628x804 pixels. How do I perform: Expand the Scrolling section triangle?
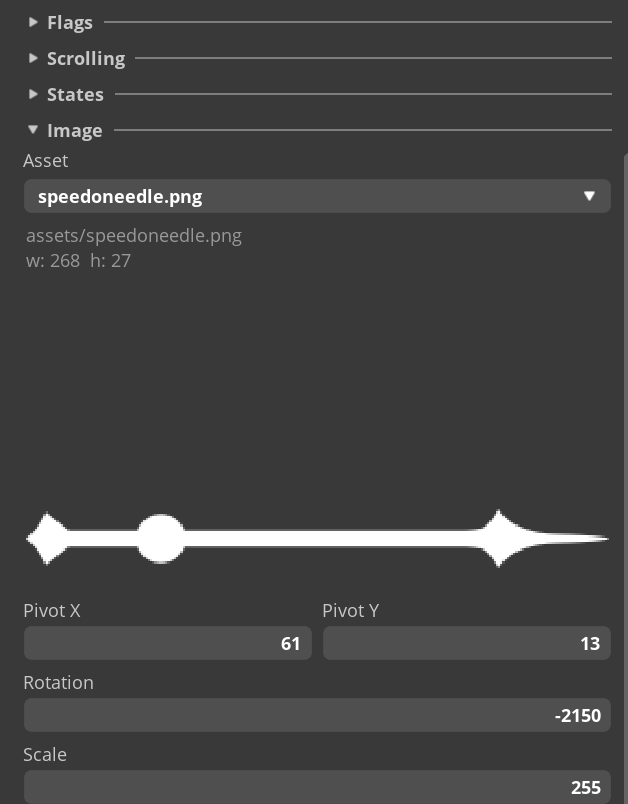[34, 58]
